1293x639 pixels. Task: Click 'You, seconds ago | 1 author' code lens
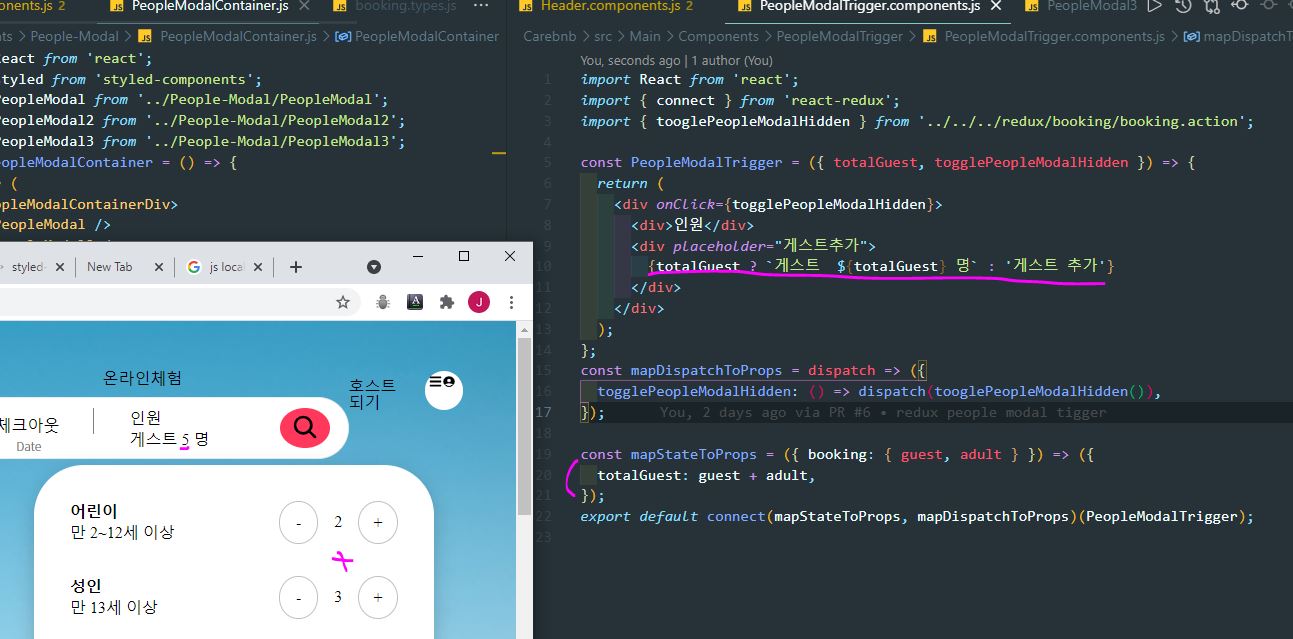coord(677,60)
